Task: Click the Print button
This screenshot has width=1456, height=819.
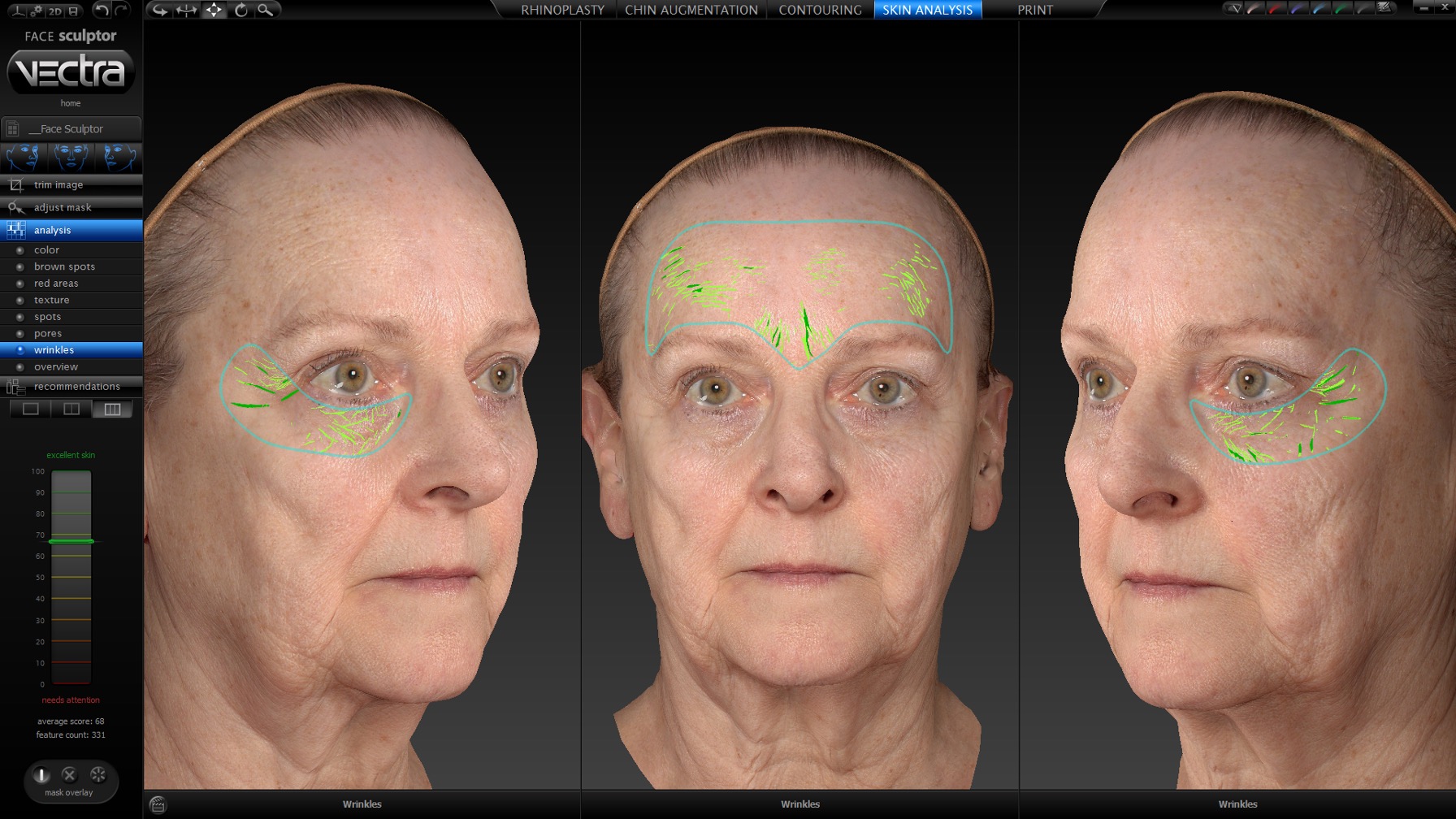Action: tap(1034, 10)
